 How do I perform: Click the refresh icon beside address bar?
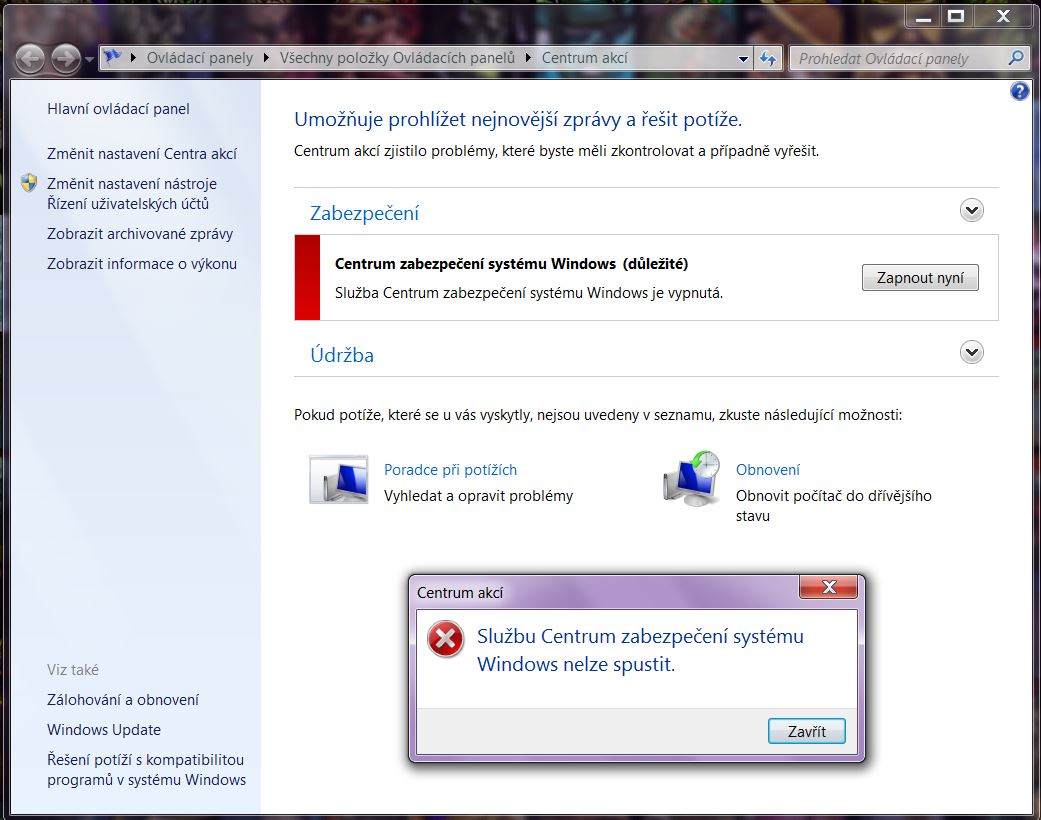pyautogui.click(x=768, y=58)
